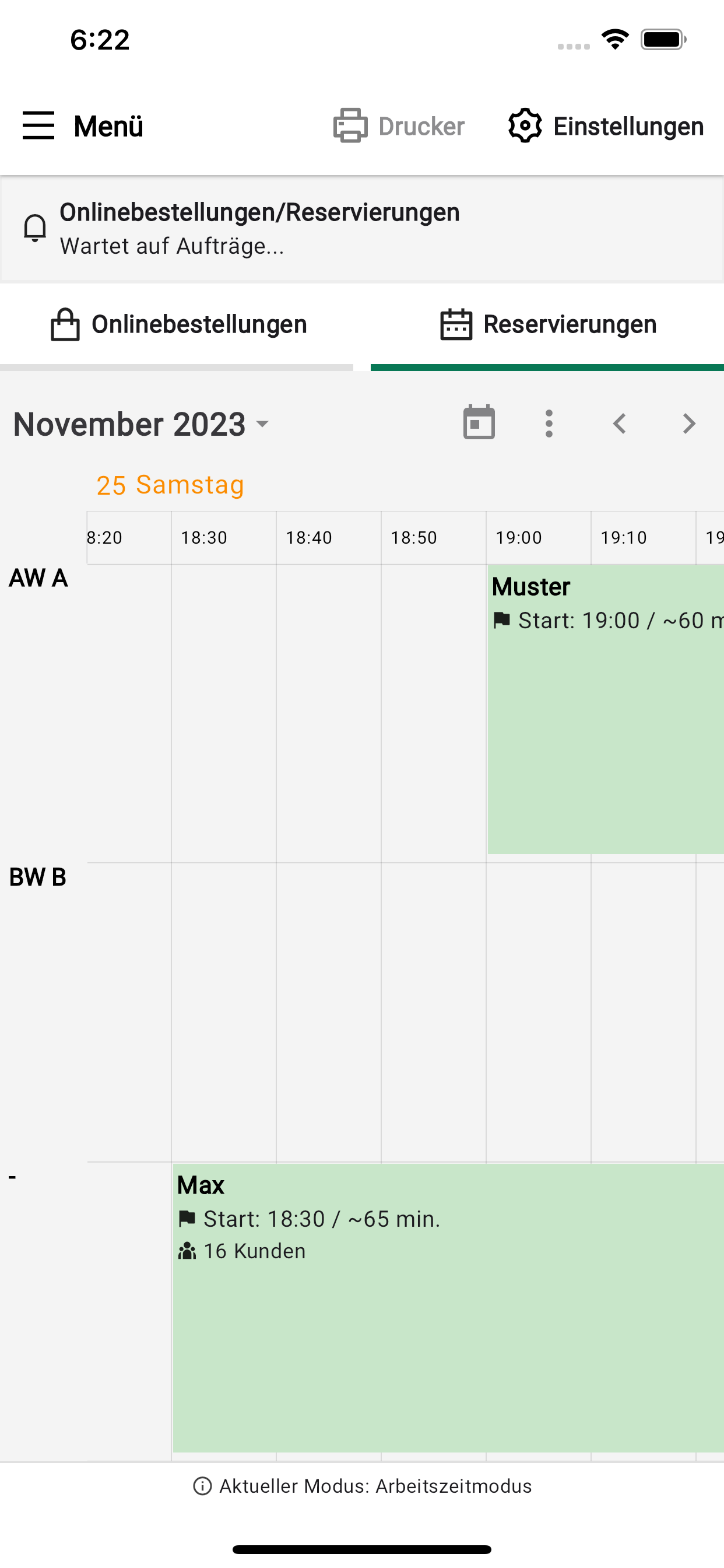Select the BW B table row label
The width and height of the screenshot is (724, 1568).
pyautogui.click(x=38, y=877)
